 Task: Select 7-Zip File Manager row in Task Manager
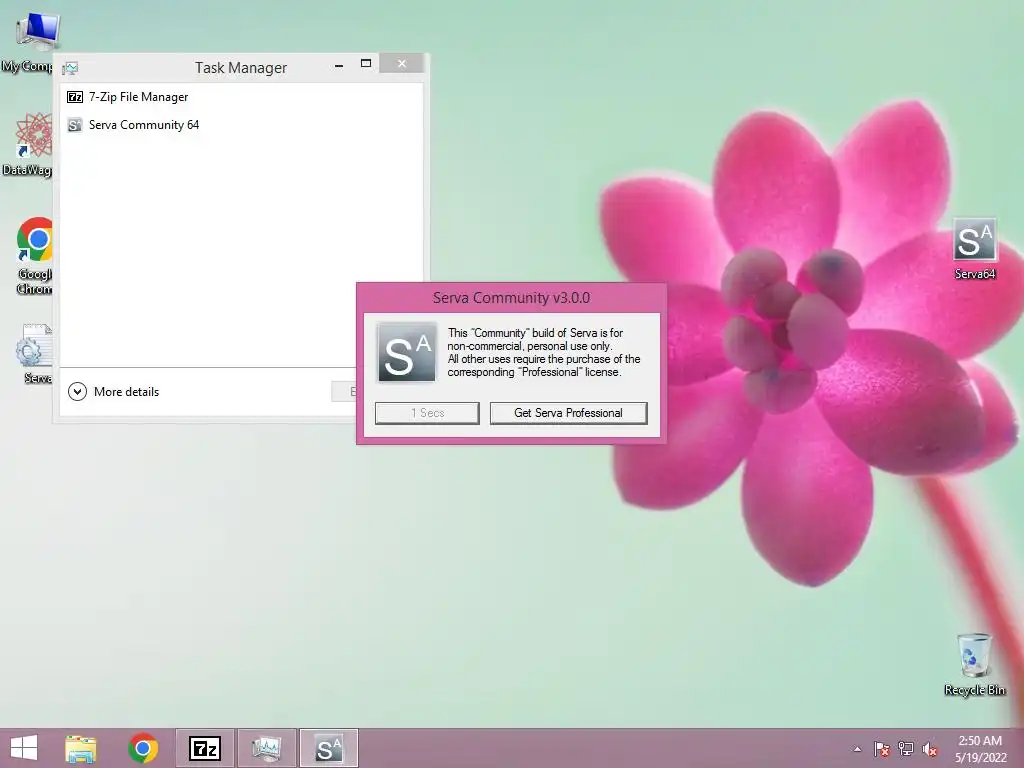(x=241, y=97)
